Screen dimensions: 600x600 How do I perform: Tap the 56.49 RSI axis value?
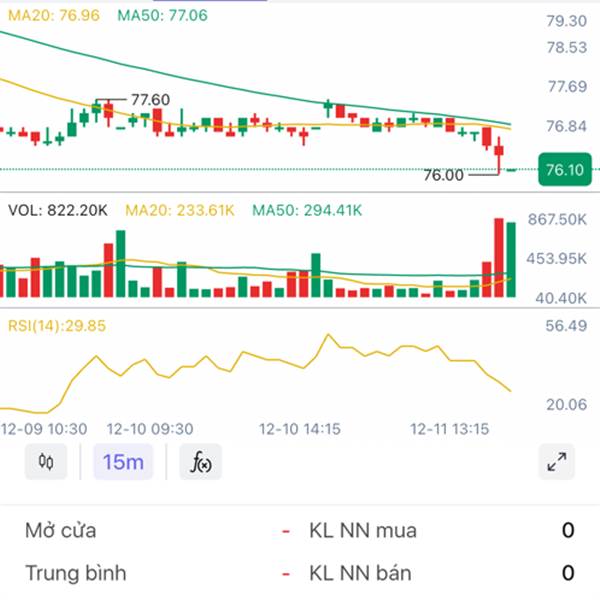click(566, 326)
